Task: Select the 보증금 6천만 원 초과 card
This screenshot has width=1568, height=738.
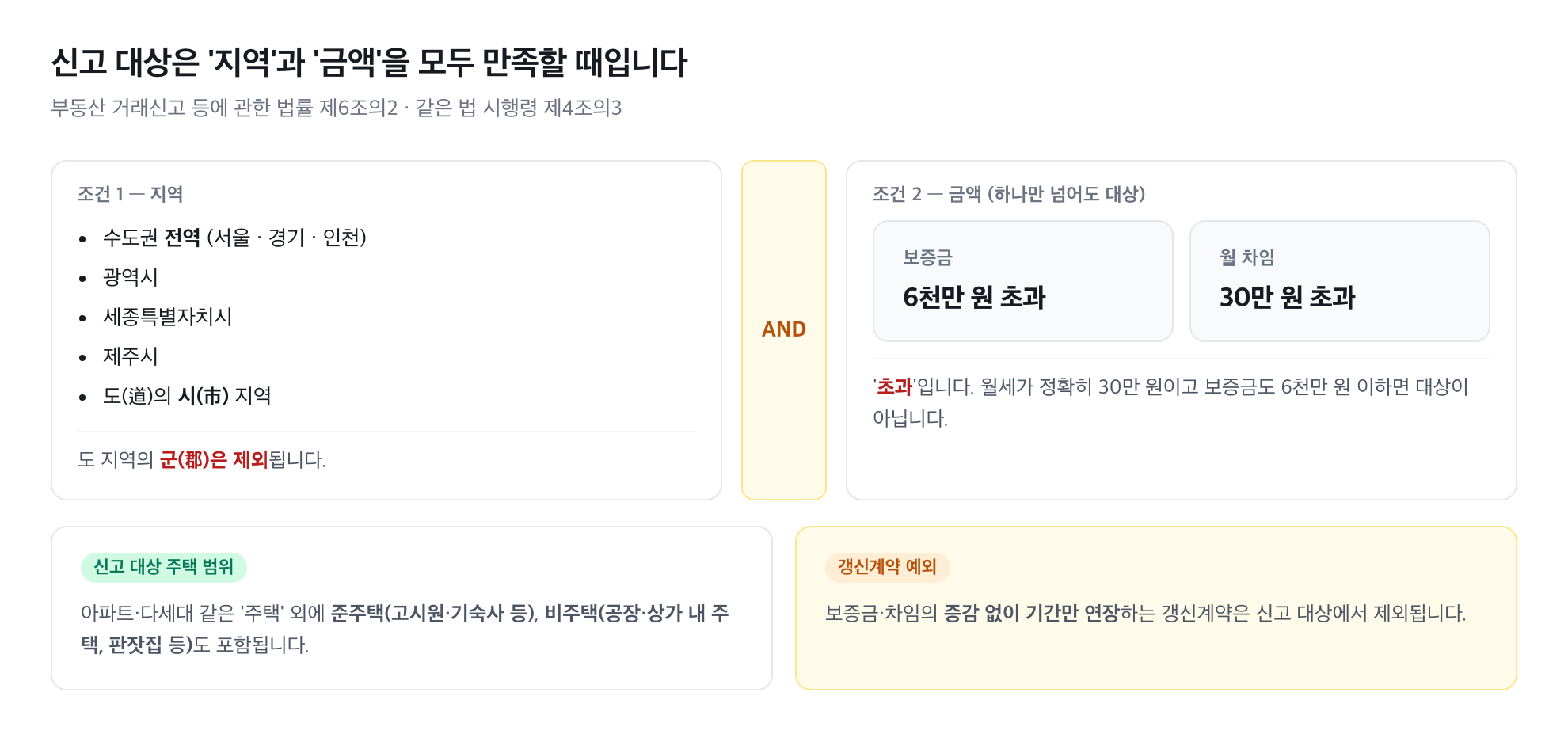Action: (1023, 281)
